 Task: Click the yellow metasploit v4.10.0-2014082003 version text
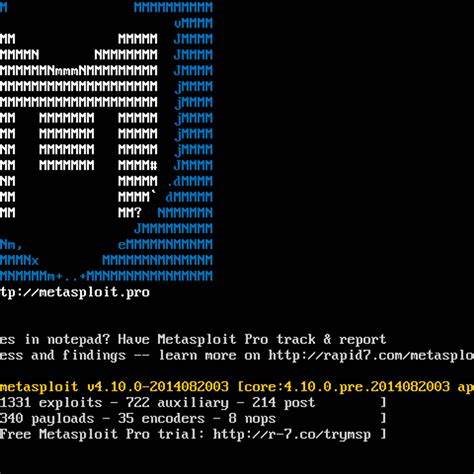pyautogui.click(x=114, y=387)
